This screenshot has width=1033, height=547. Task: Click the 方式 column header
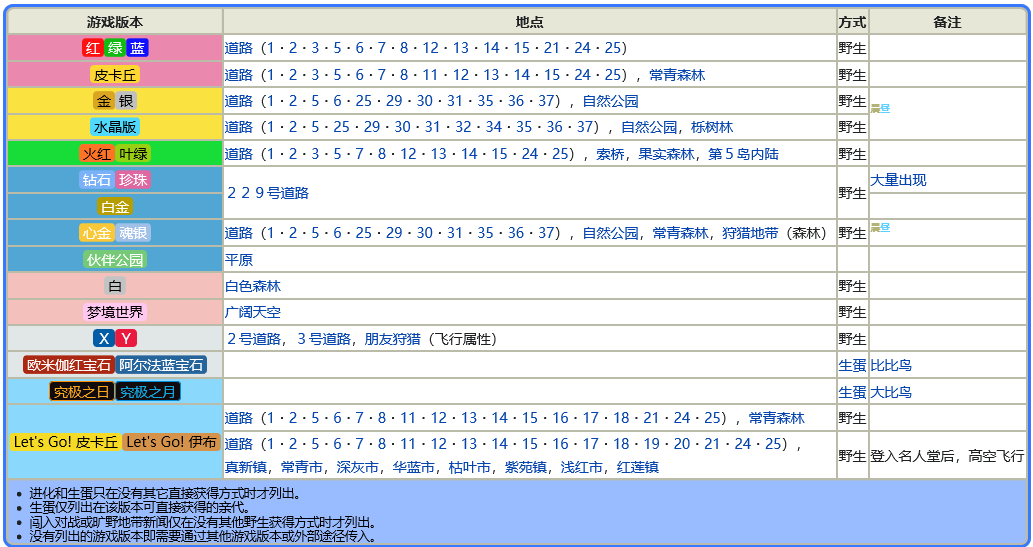tap(852, 22)
